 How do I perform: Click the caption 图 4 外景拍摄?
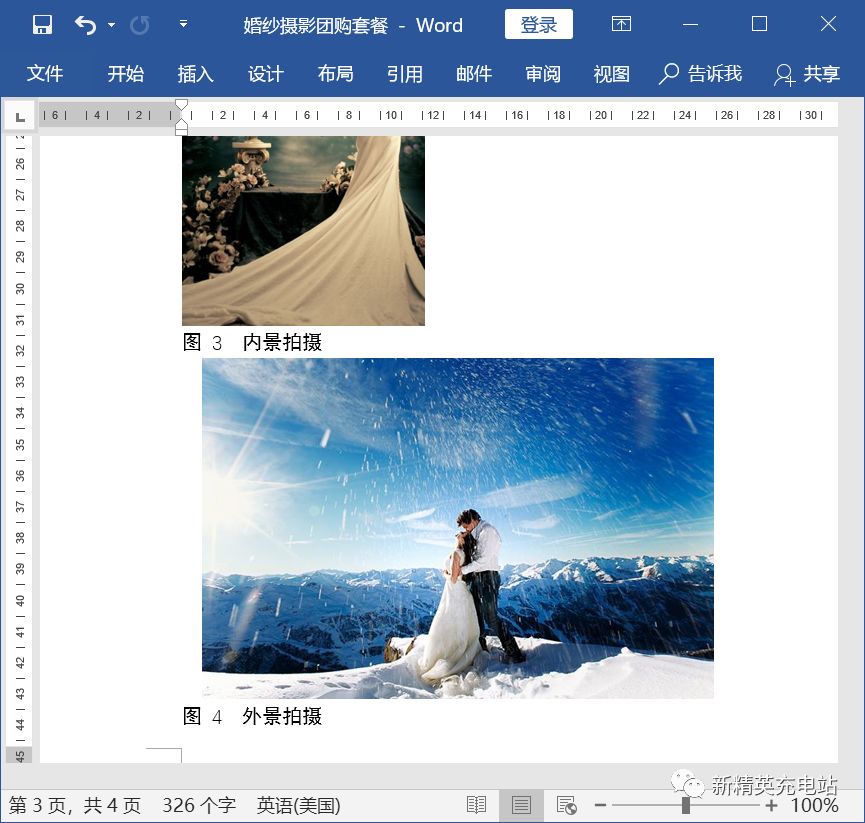pyautogui.click(x=252, y=717)
